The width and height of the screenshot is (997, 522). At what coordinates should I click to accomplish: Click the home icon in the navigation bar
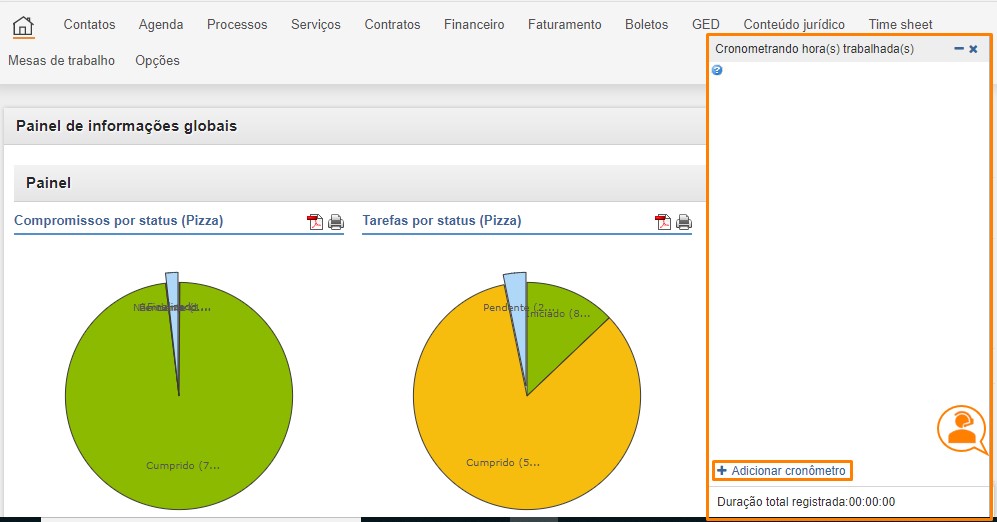(x=23, y=26)
